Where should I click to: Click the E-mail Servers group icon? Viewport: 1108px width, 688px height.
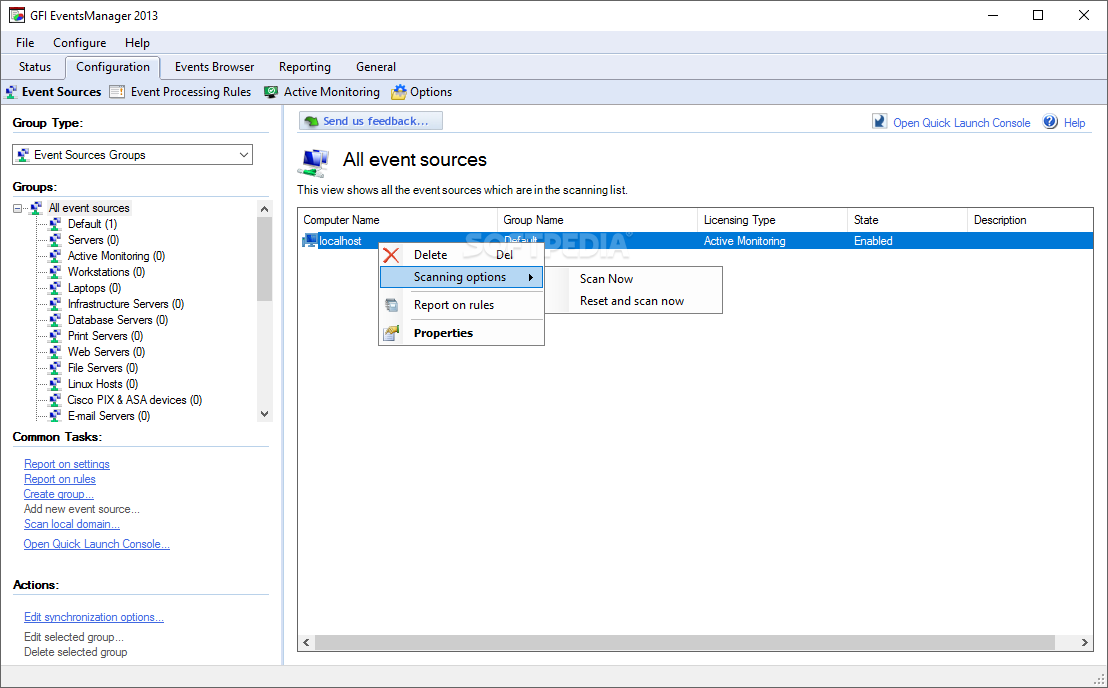point(55,416)
